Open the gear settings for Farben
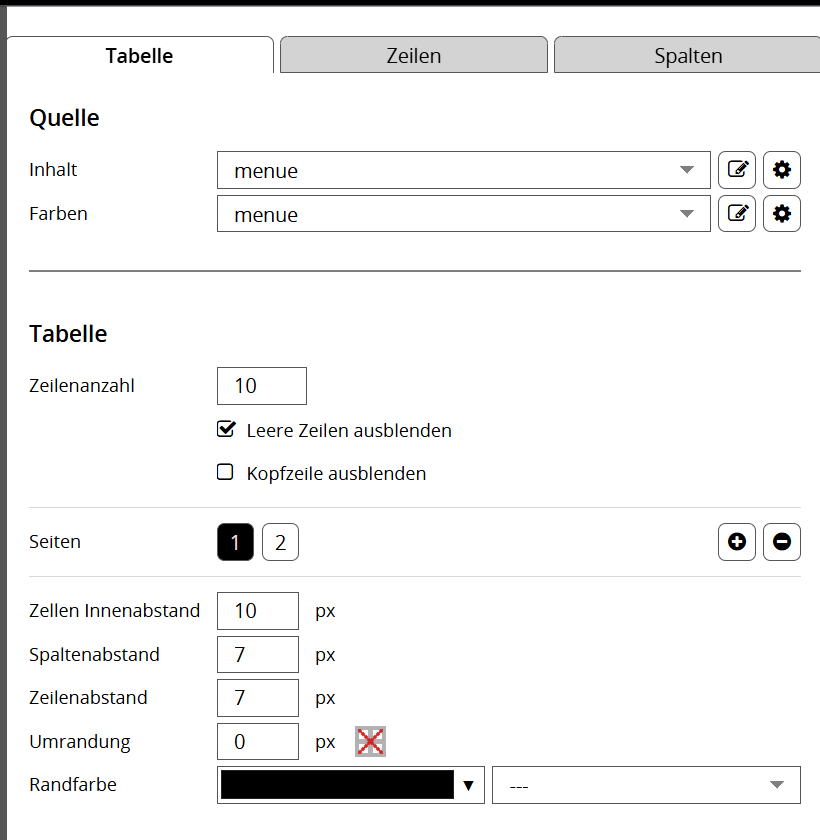The width and height of the screenshot is (820, 840). point(782,213)
